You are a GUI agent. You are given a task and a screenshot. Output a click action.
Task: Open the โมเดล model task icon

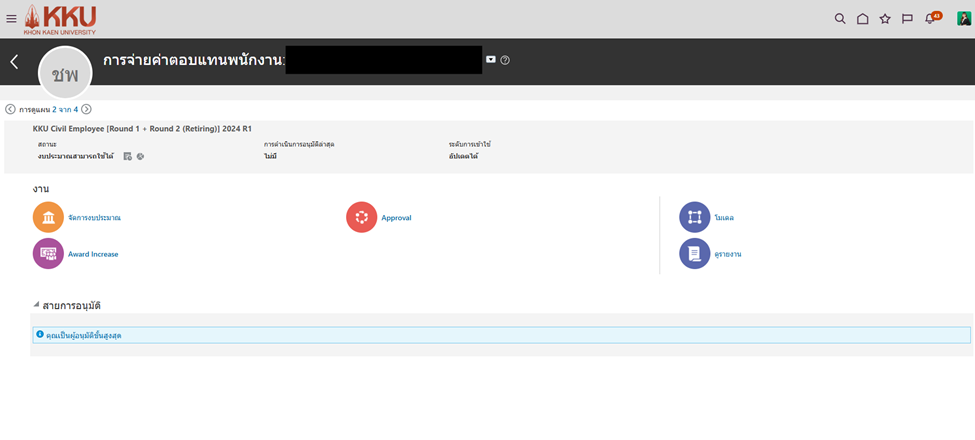click(x=694, y=217)
